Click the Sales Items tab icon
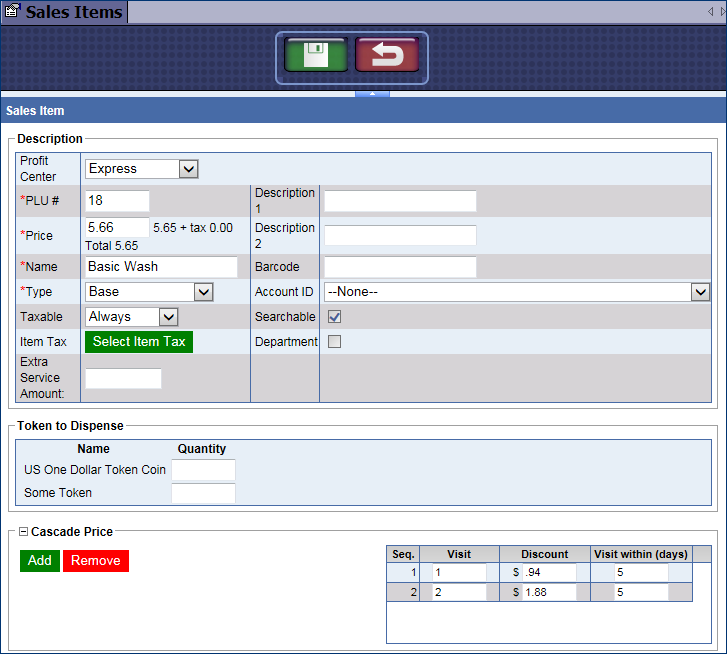Screen dimensions: 727x654 click(x=13, y=12)
